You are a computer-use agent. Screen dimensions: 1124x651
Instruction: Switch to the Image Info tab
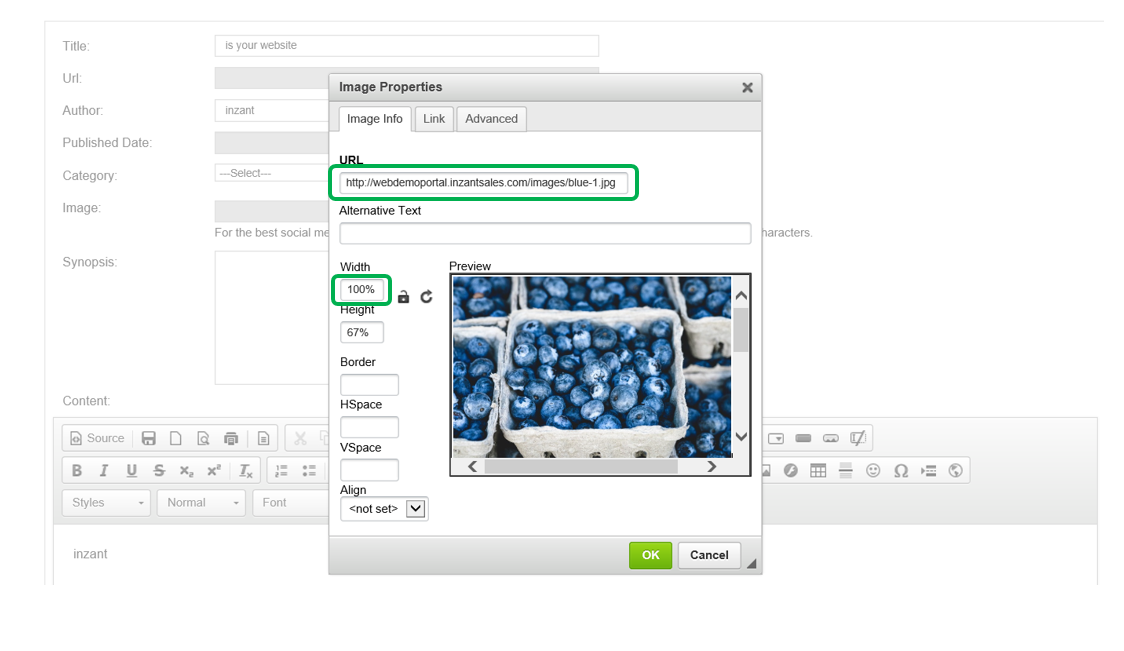point(375,119)
